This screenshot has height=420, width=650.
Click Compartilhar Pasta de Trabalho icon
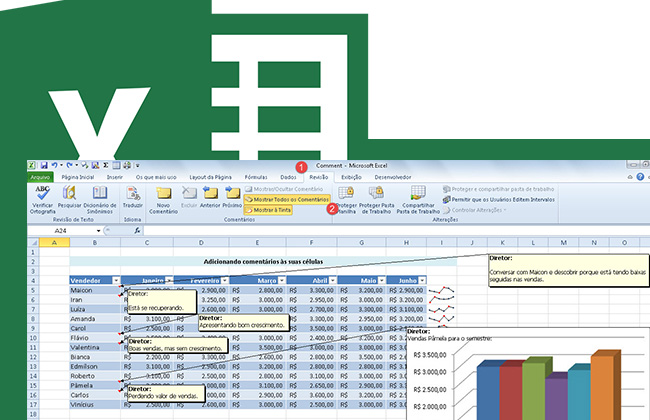click(418, 193)
